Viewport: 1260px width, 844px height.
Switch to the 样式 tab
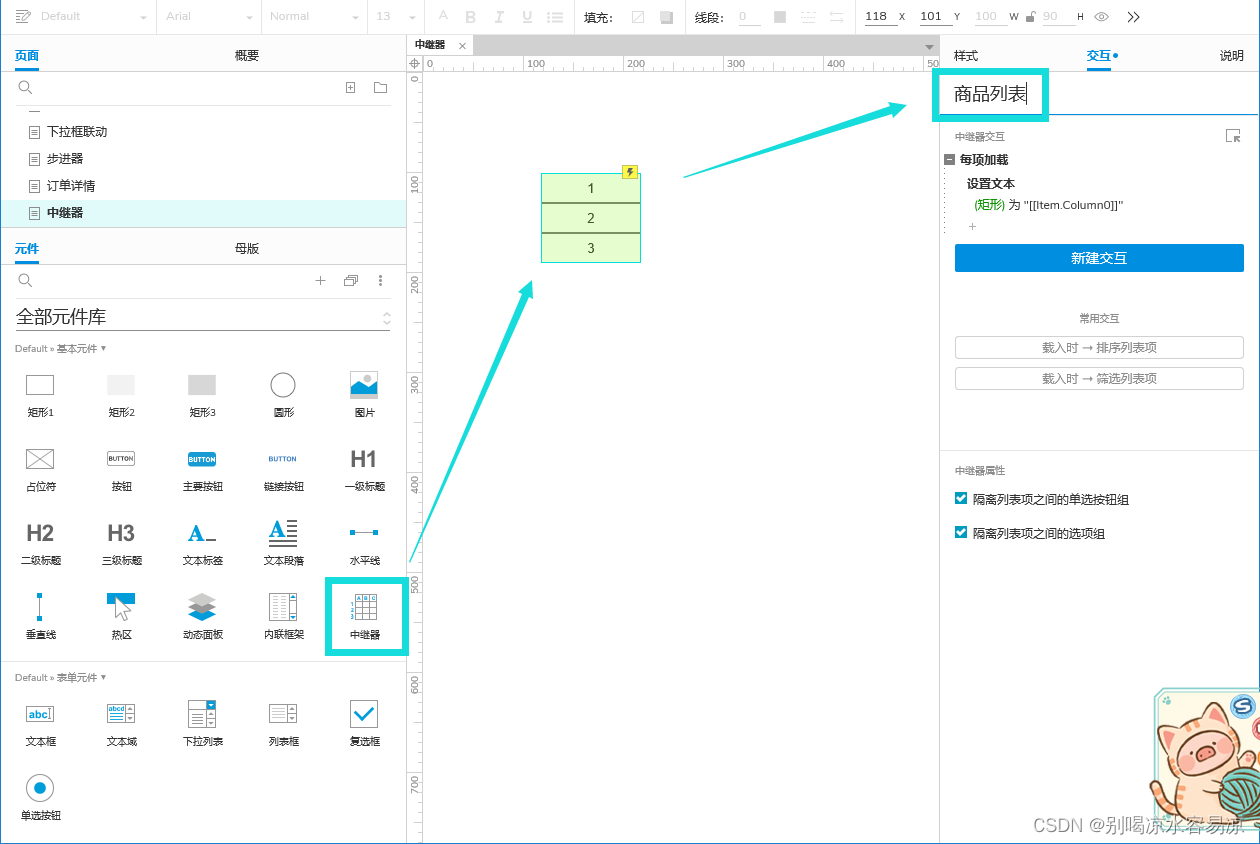(966, 55)
